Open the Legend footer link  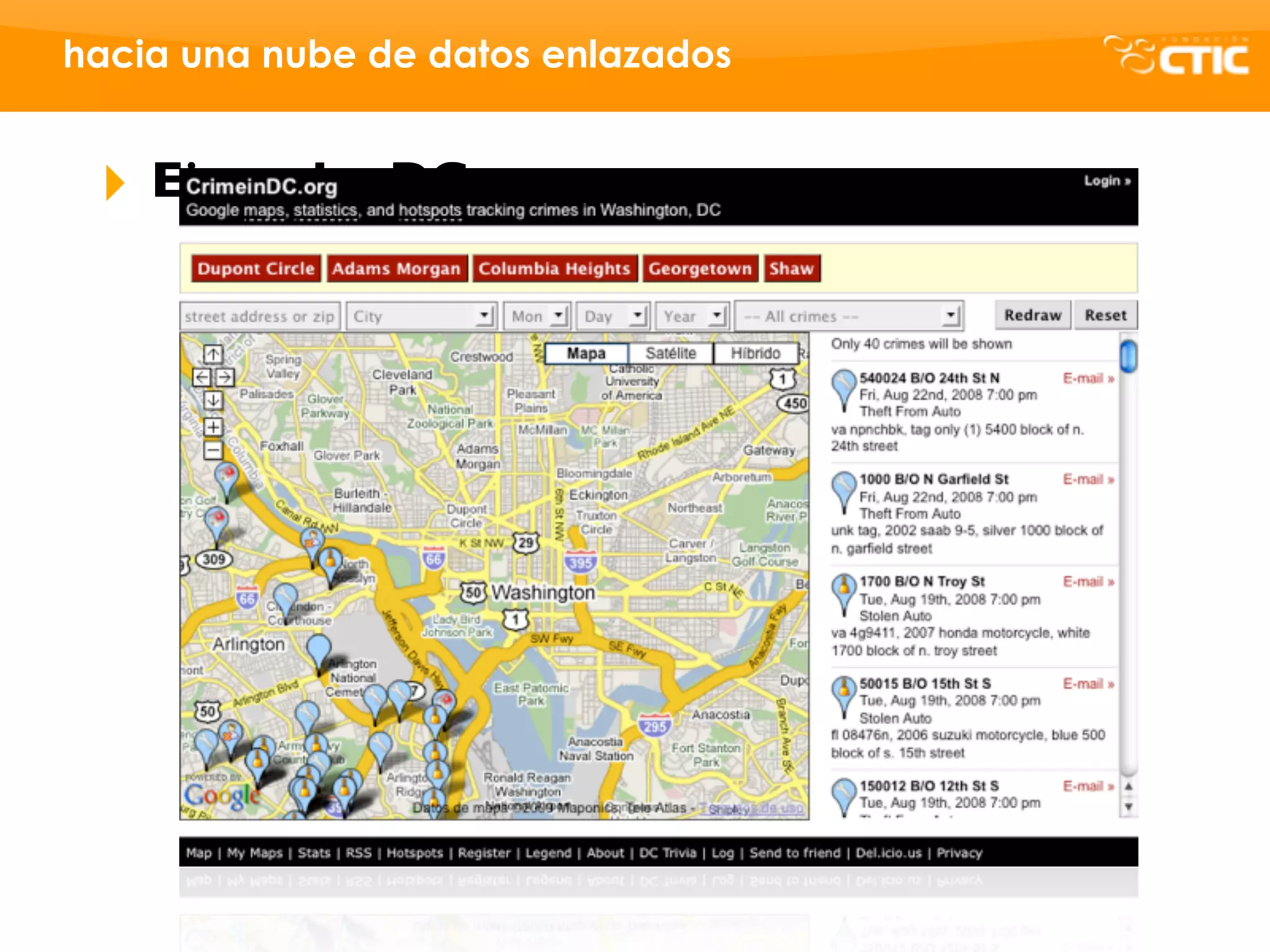tap(548, 853)
